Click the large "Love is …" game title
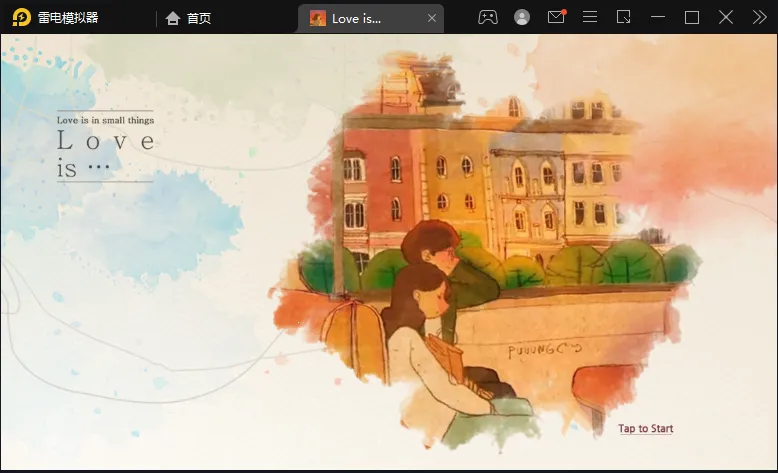This screenshot has height=473, width=778. pos(105,154)
